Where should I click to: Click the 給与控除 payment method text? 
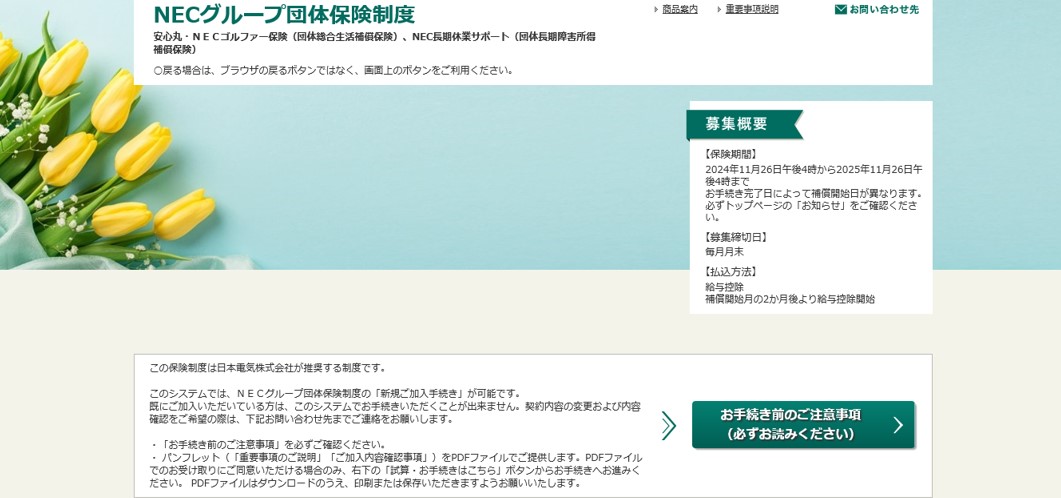click(724, 287)
